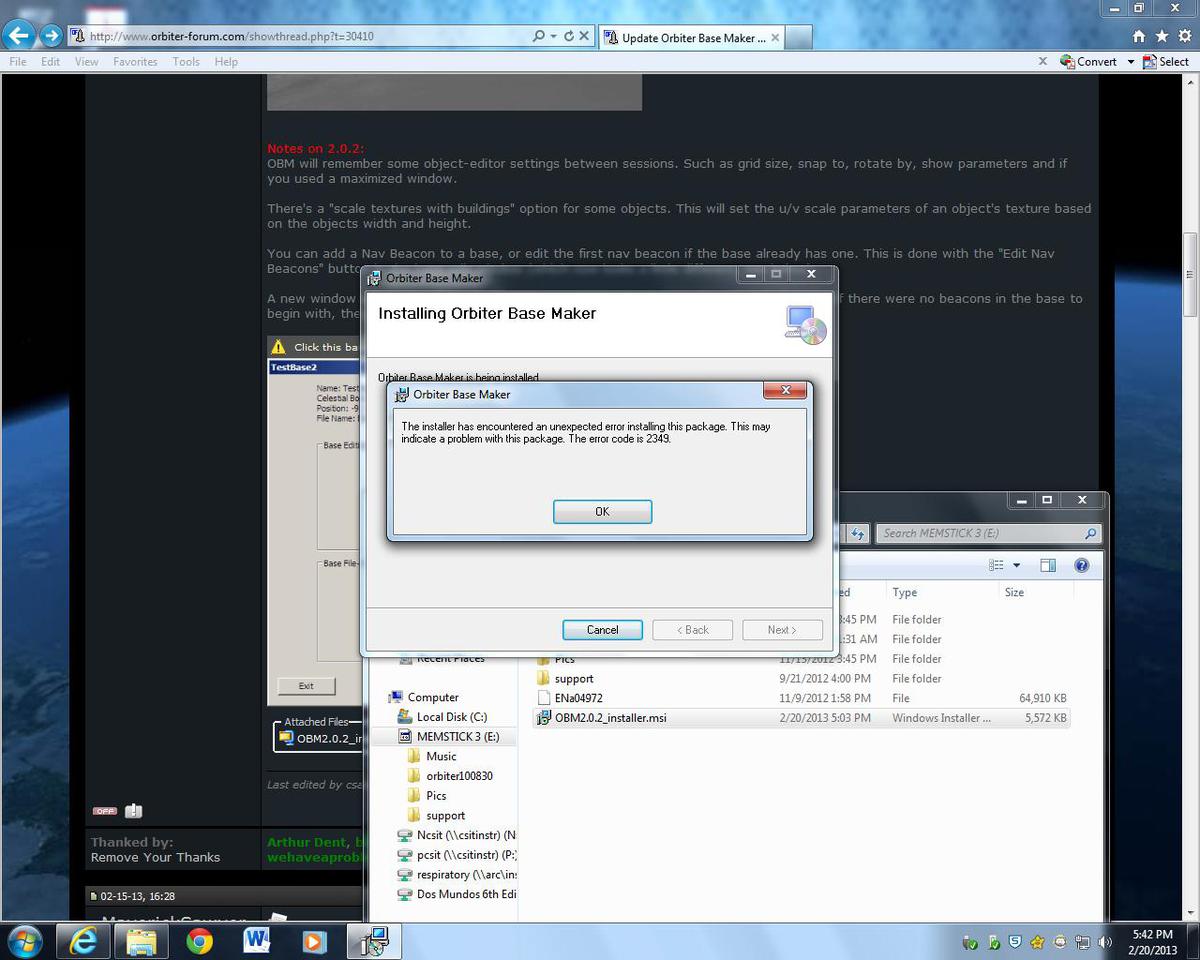This screenshot has width=1200, height=960.
Task: Open the Tools menu in IE
Action: tap(186, 61)
